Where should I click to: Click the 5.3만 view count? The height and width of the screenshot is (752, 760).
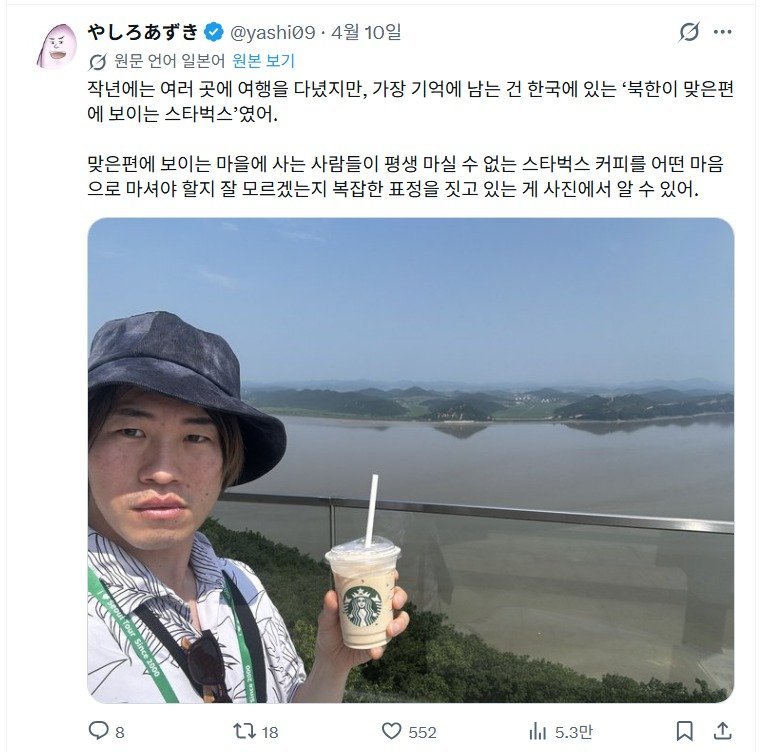coord(574,732)
